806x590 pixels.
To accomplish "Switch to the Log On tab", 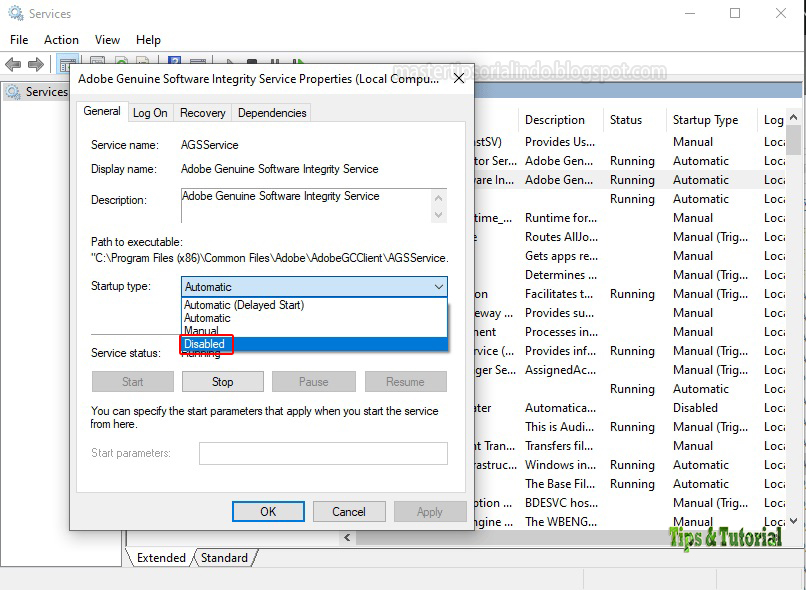I will point(150,113).
